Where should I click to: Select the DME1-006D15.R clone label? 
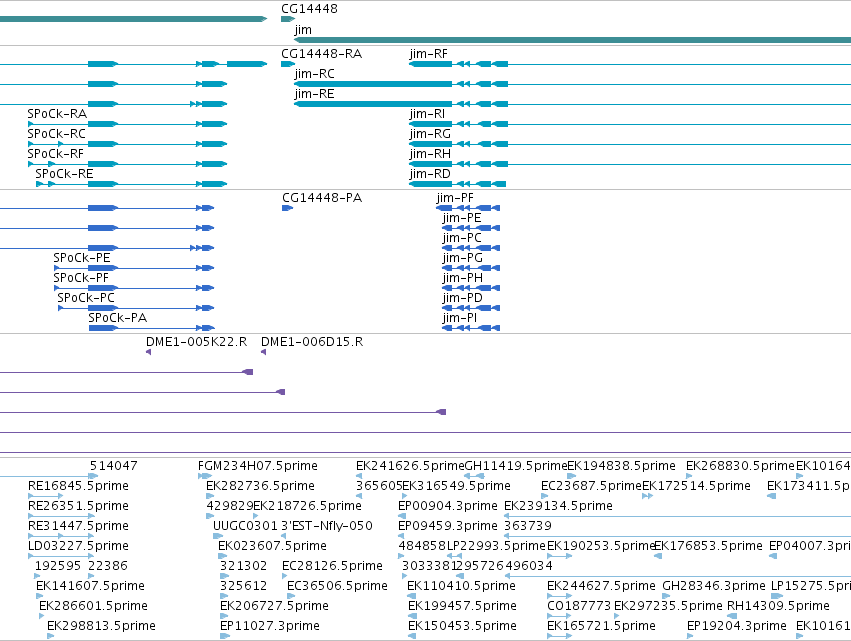pos(312,342)
